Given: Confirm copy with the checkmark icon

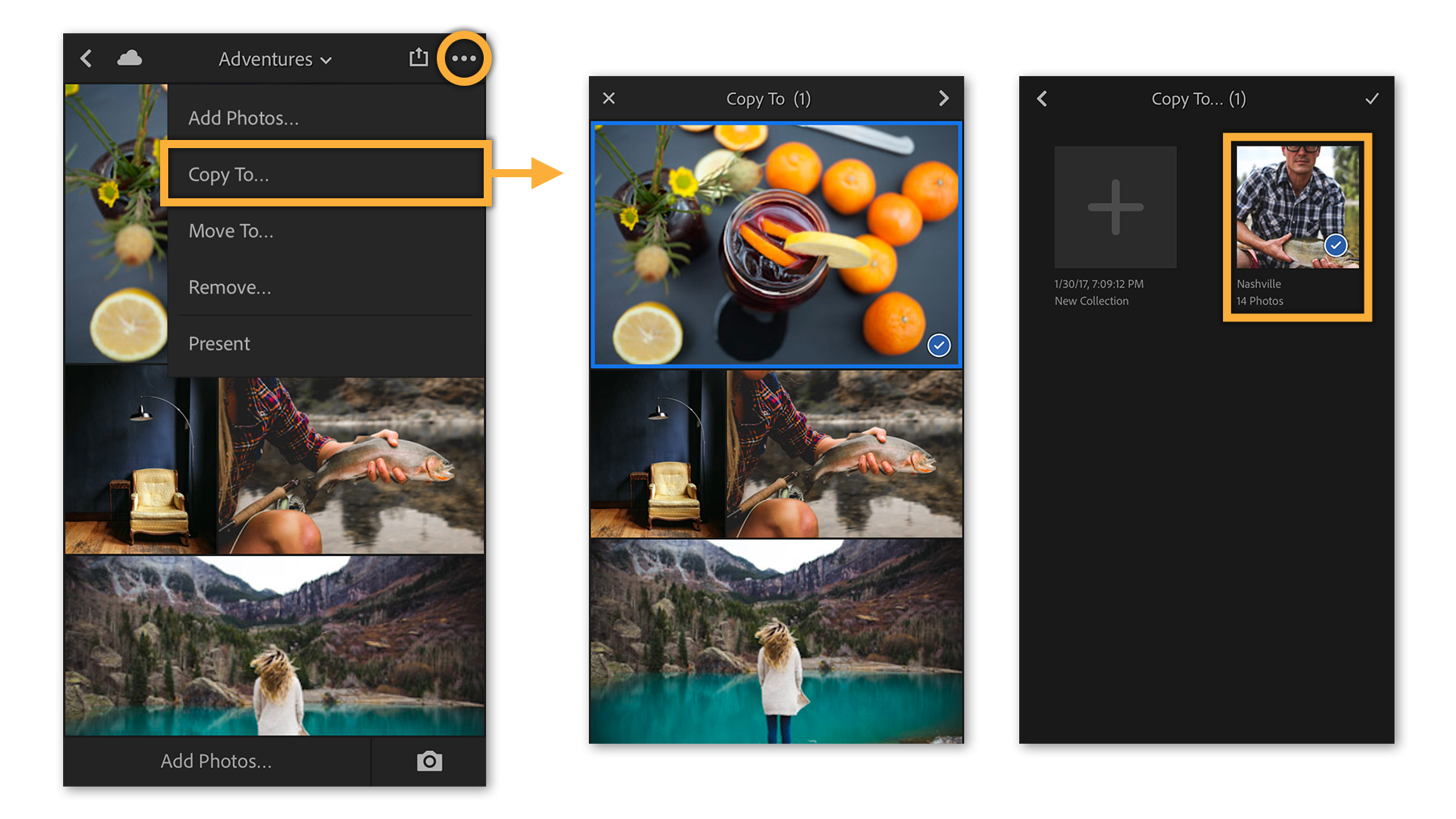Looking at the screenshot, I should click(1372, 99).
